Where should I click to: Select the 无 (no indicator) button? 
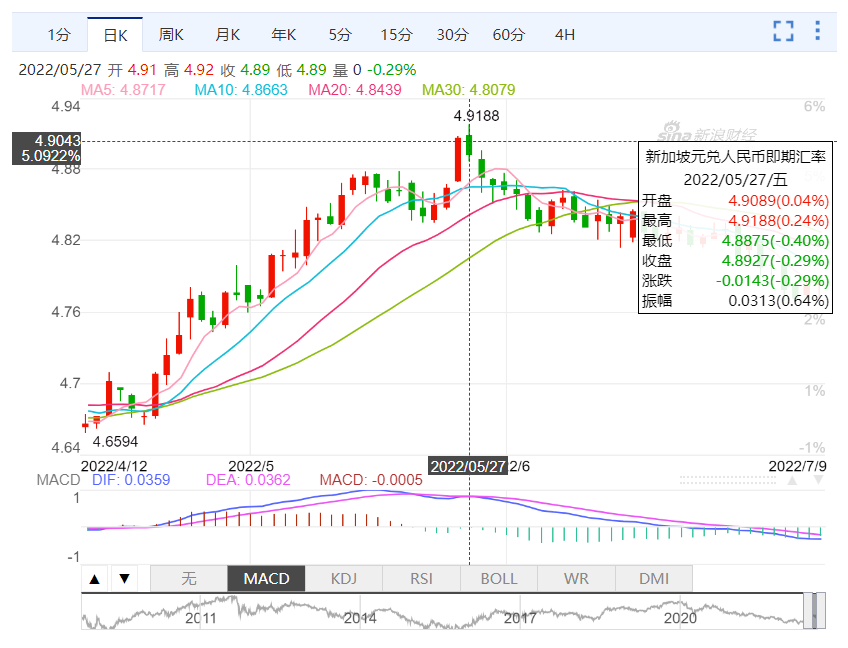point(189,579)
